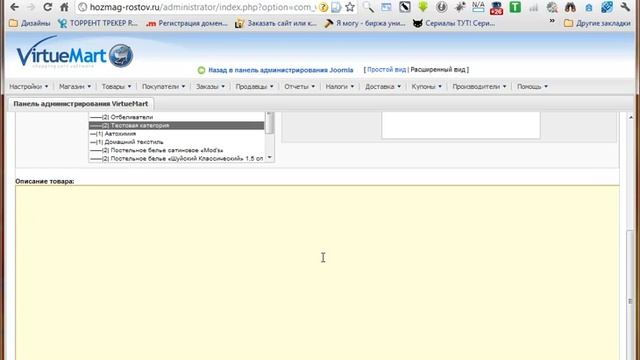
Task: Click the blue gear extension icon
Action: click(607, 7)
